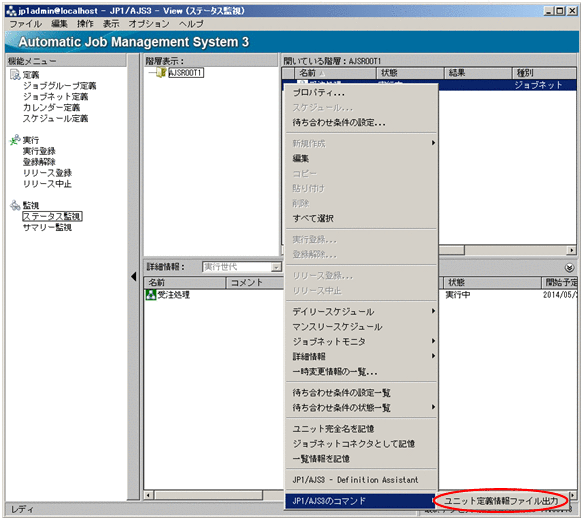Open ジョブネット定義 in function menu
This screenshot has height=521, width=585.
click(55, 97)
